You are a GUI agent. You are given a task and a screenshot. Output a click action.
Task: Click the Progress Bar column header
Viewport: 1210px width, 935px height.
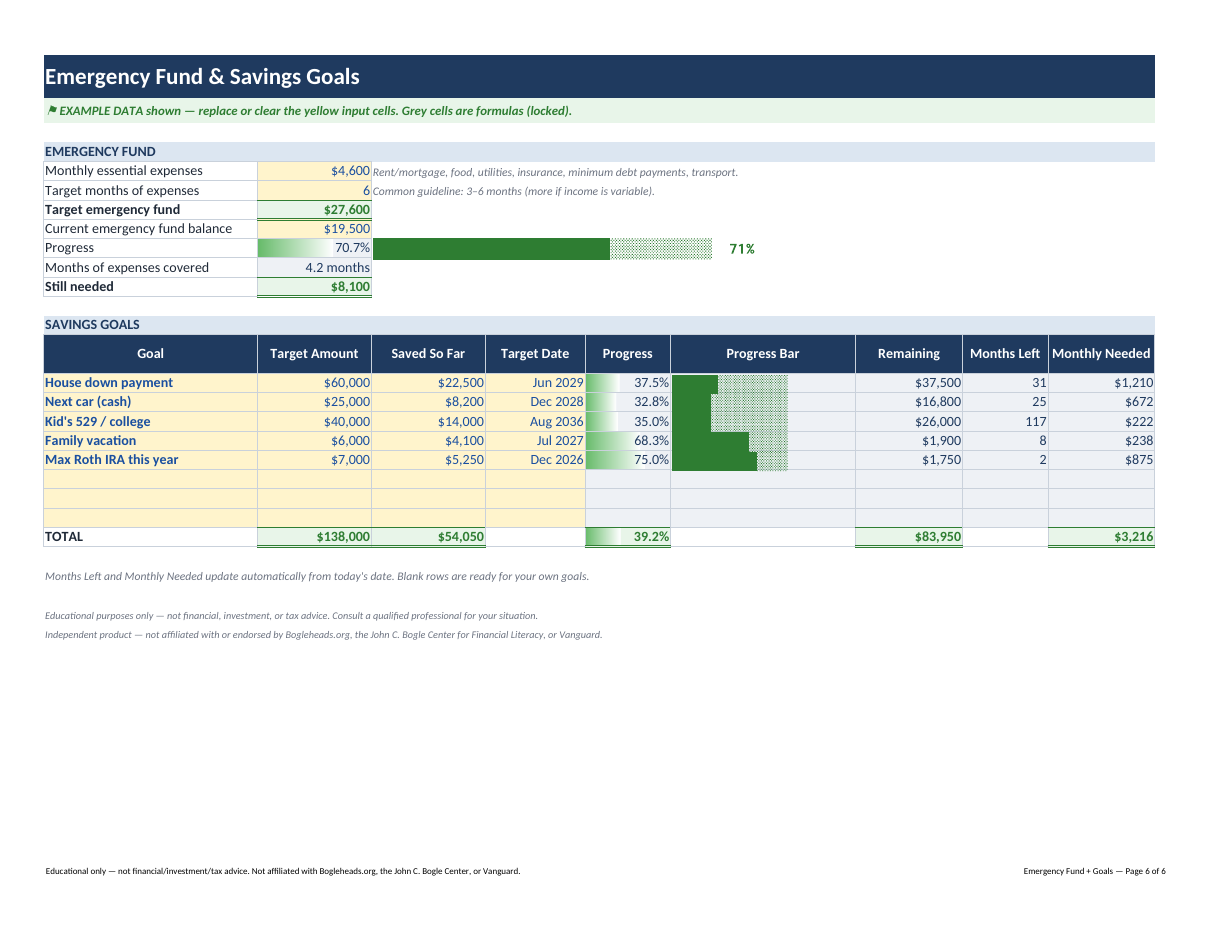point(763,353)
